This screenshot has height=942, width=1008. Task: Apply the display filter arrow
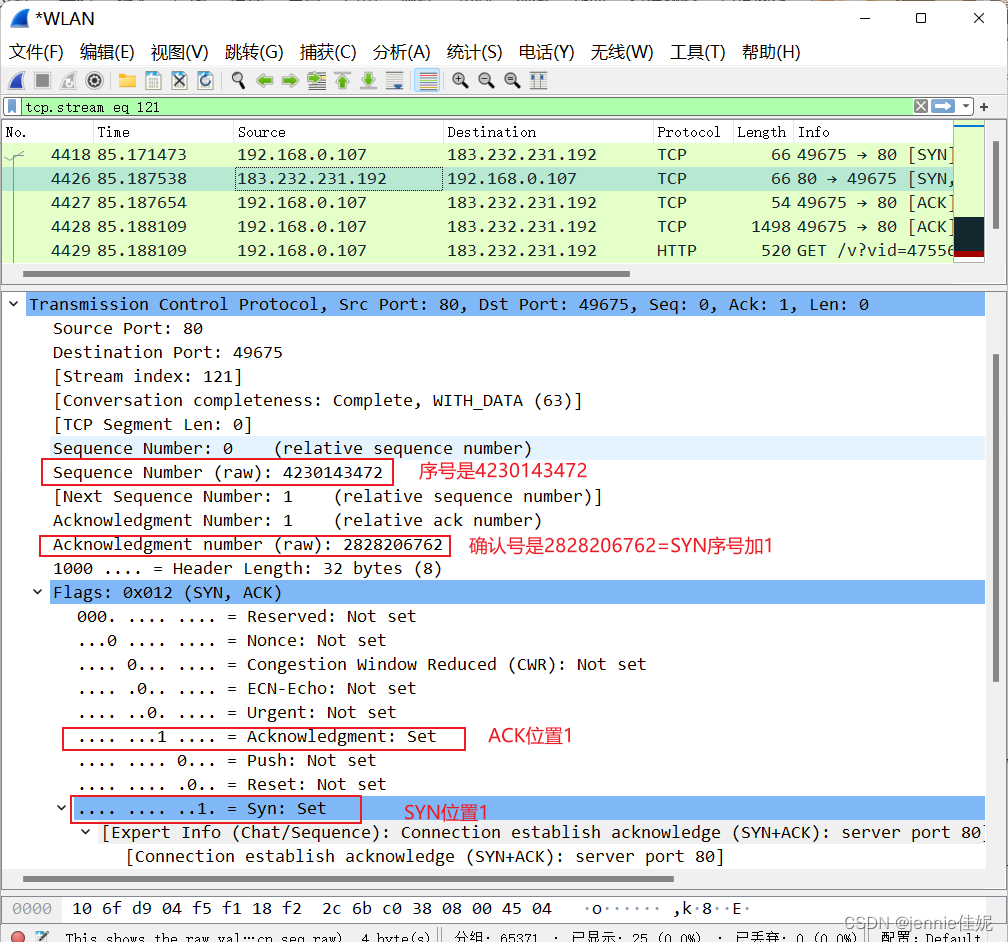(943, 106)
